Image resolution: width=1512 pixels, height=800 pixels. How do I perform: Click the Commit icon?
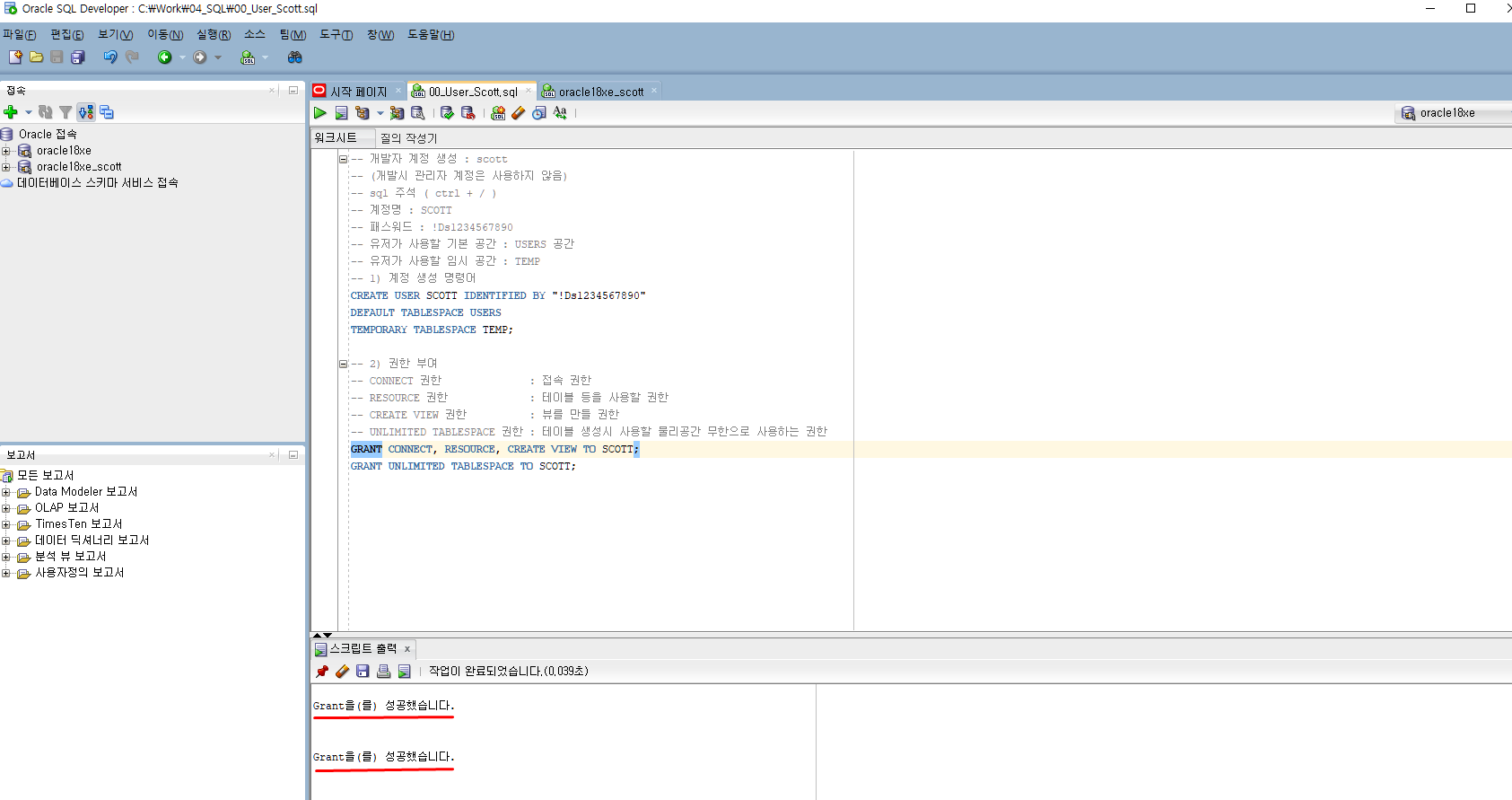[447, 113]
